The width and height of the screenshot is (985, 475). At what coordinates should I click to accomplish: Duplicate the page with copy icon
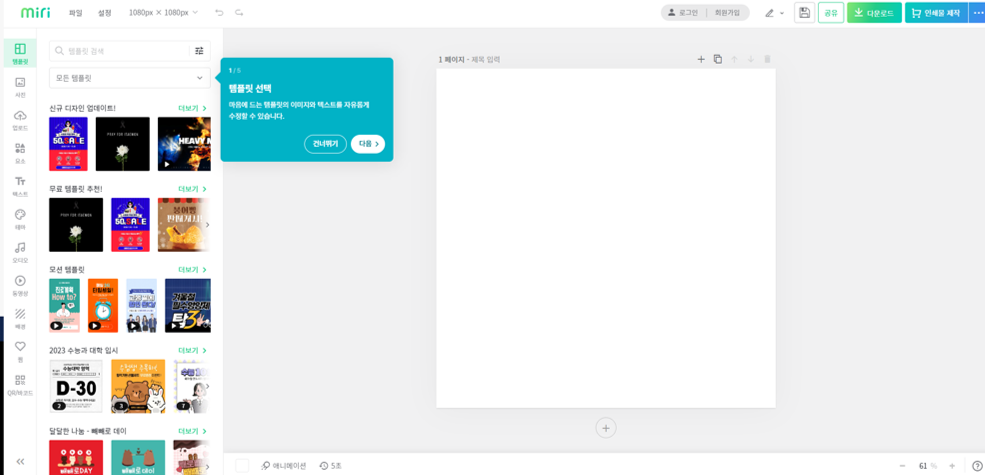coord(717,59)
